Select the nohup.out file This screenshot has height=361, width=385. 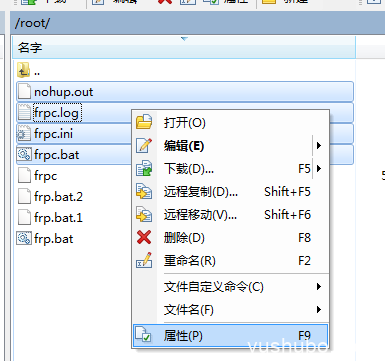(x=185, y=92)
